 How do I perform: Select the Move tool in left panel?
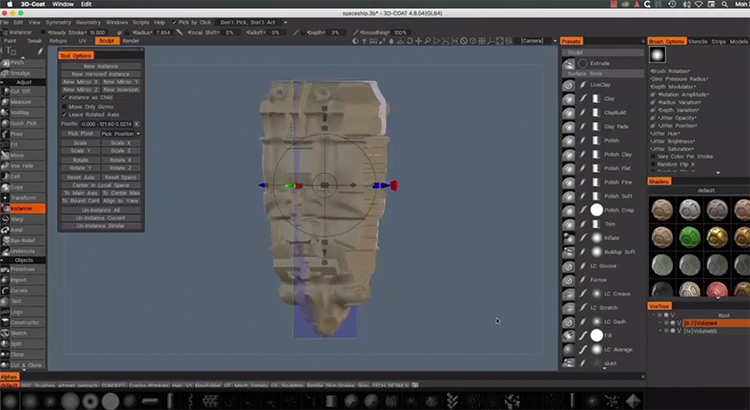click(22, 155)
